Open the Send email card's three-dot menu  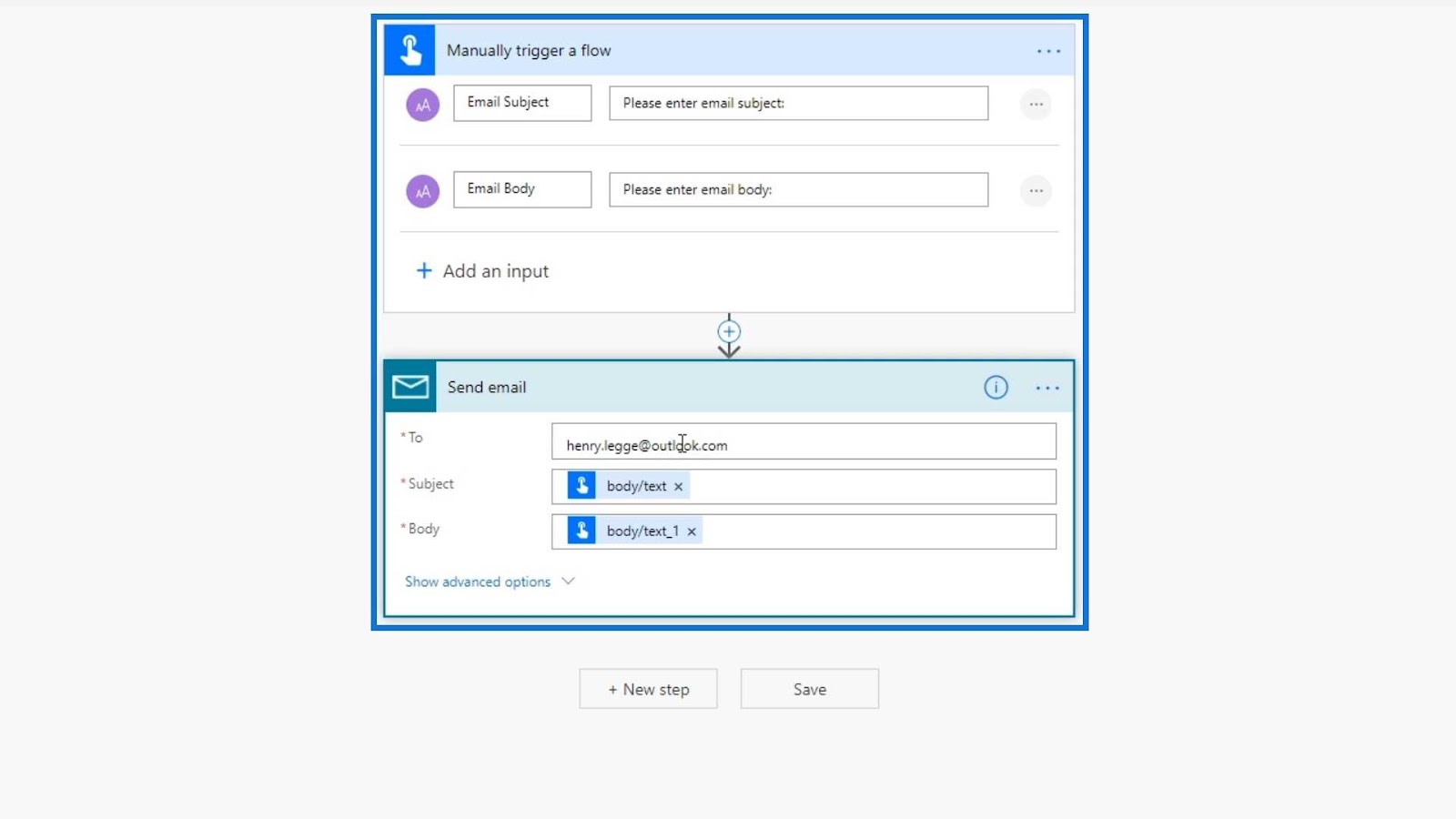1047,388
